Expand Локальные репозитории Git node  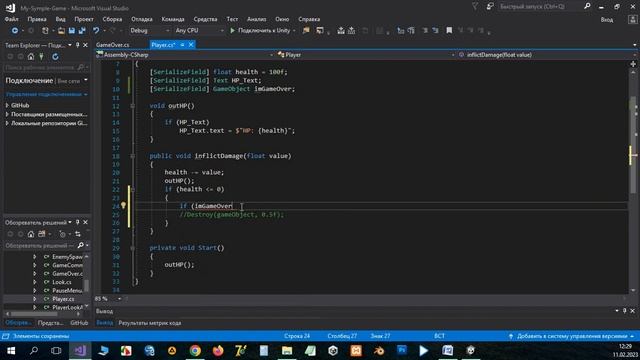click(x=7, y=123)
